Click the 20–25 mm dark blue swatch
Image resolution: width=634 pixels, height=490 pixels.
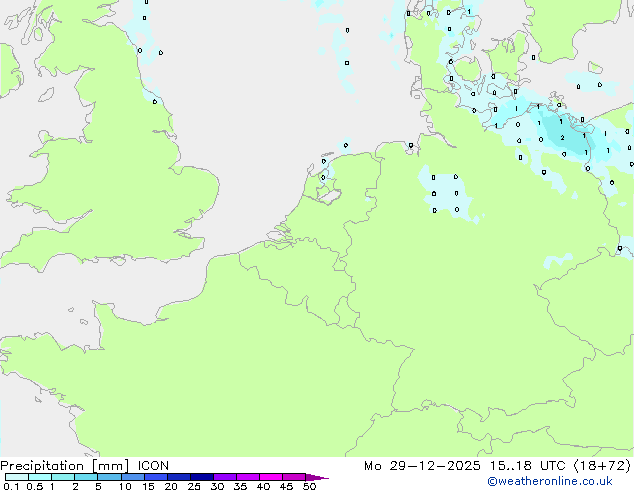pyautogui.click(x=179, y=477)
